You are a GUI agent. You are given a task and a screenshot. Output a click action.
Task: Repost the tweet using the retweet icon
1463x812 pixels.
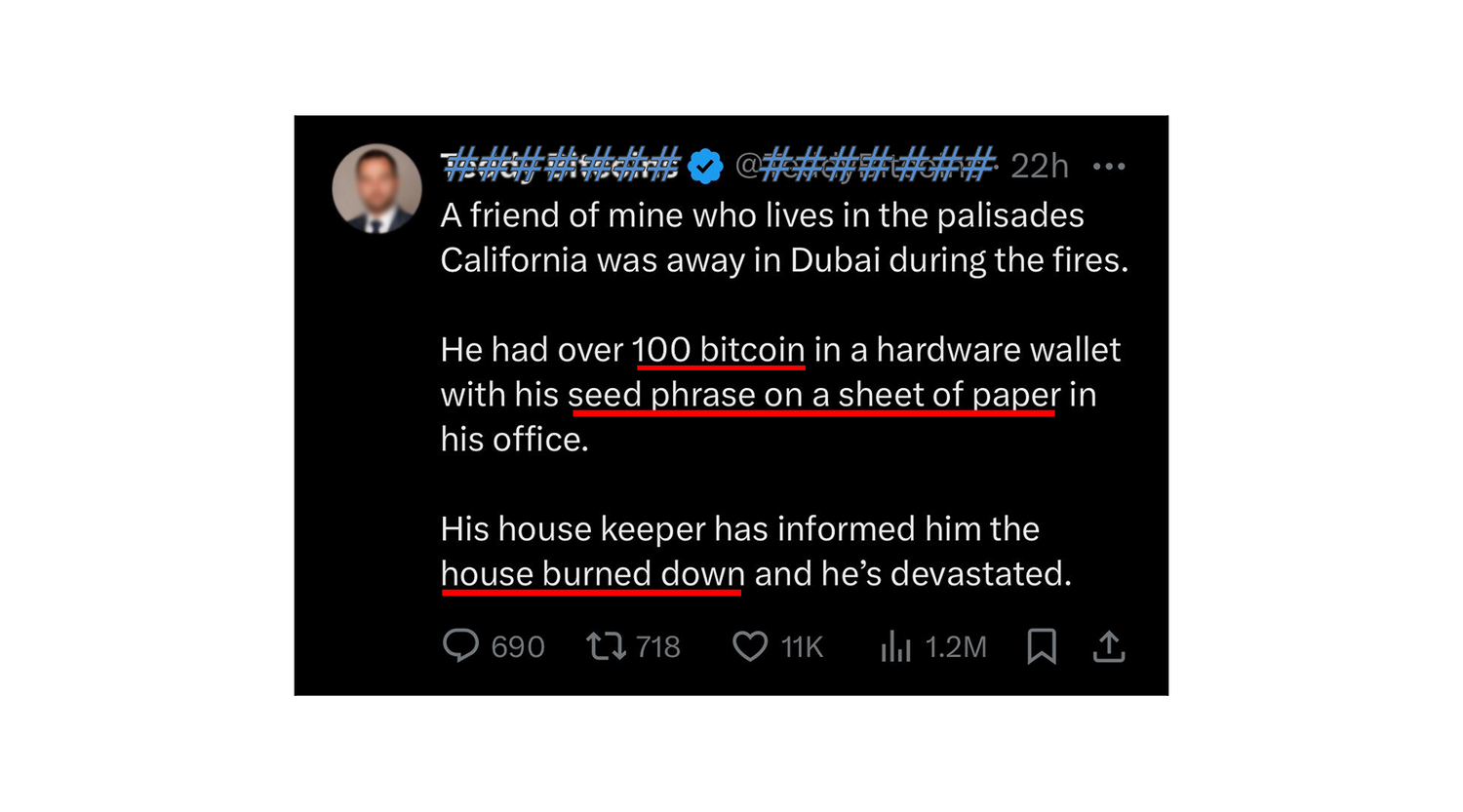tap(606, 645)
